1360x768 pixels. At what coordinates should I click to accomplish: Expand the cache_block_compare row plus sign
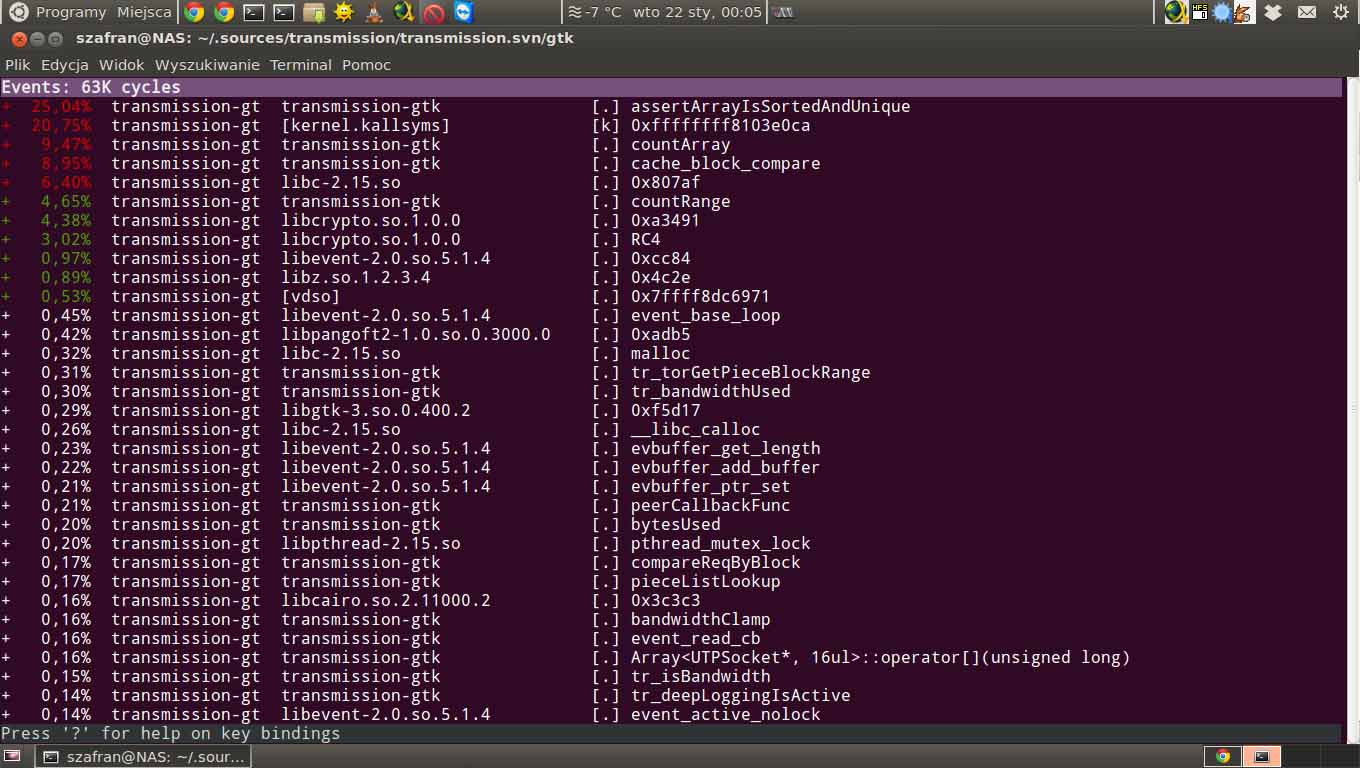pyautogui.click(x=6, y=163)
